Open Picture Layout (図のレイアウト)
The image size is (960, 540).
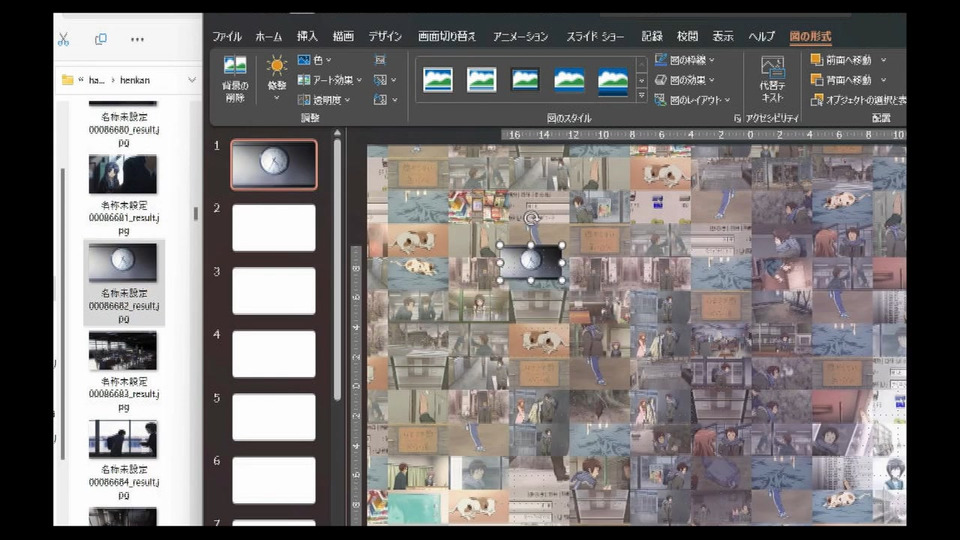coord(692,99)
